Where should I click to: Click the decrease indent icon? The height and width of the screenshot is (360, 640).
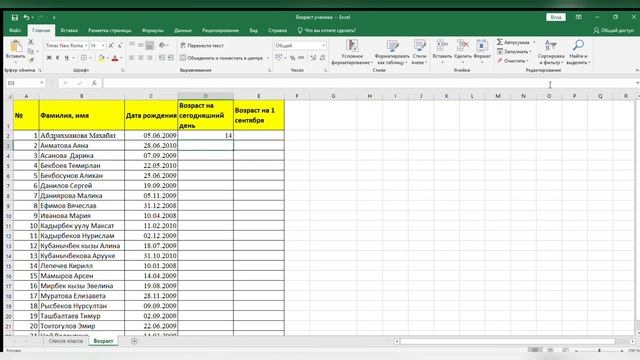point(162,58)
